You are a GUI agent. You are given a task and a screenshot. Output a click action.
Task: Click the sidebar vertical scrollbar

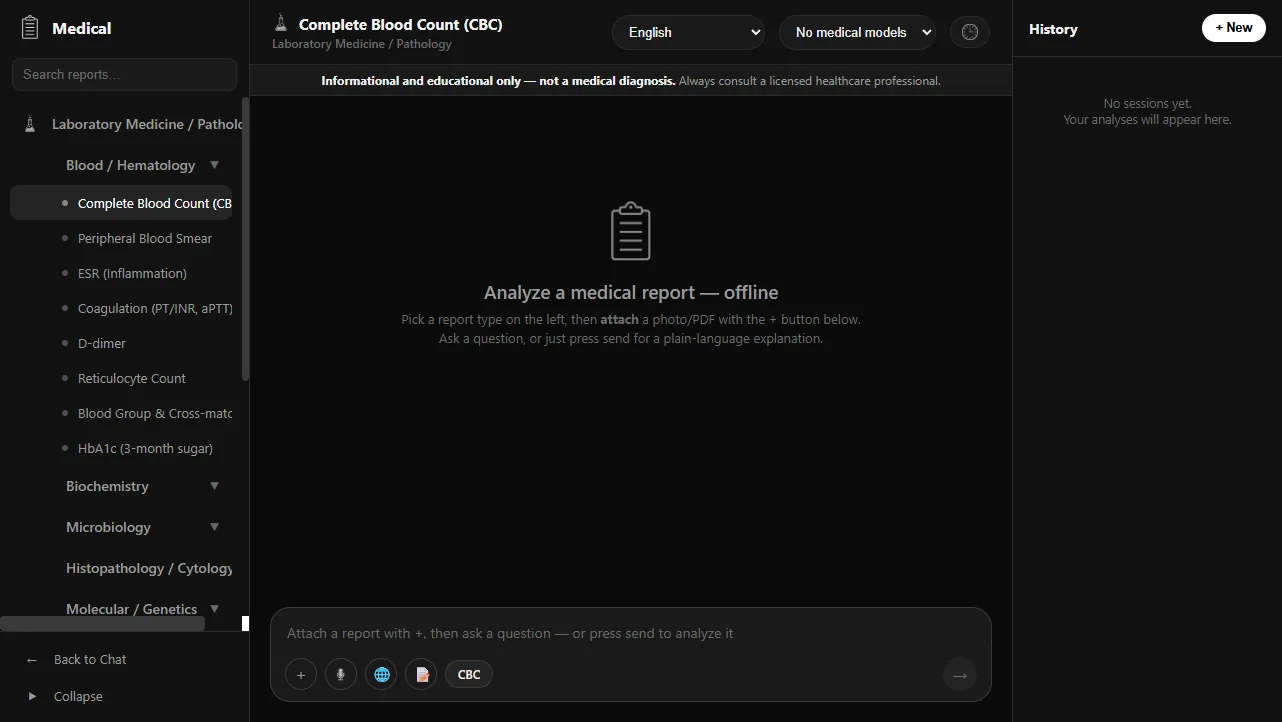tap(245, 238)
